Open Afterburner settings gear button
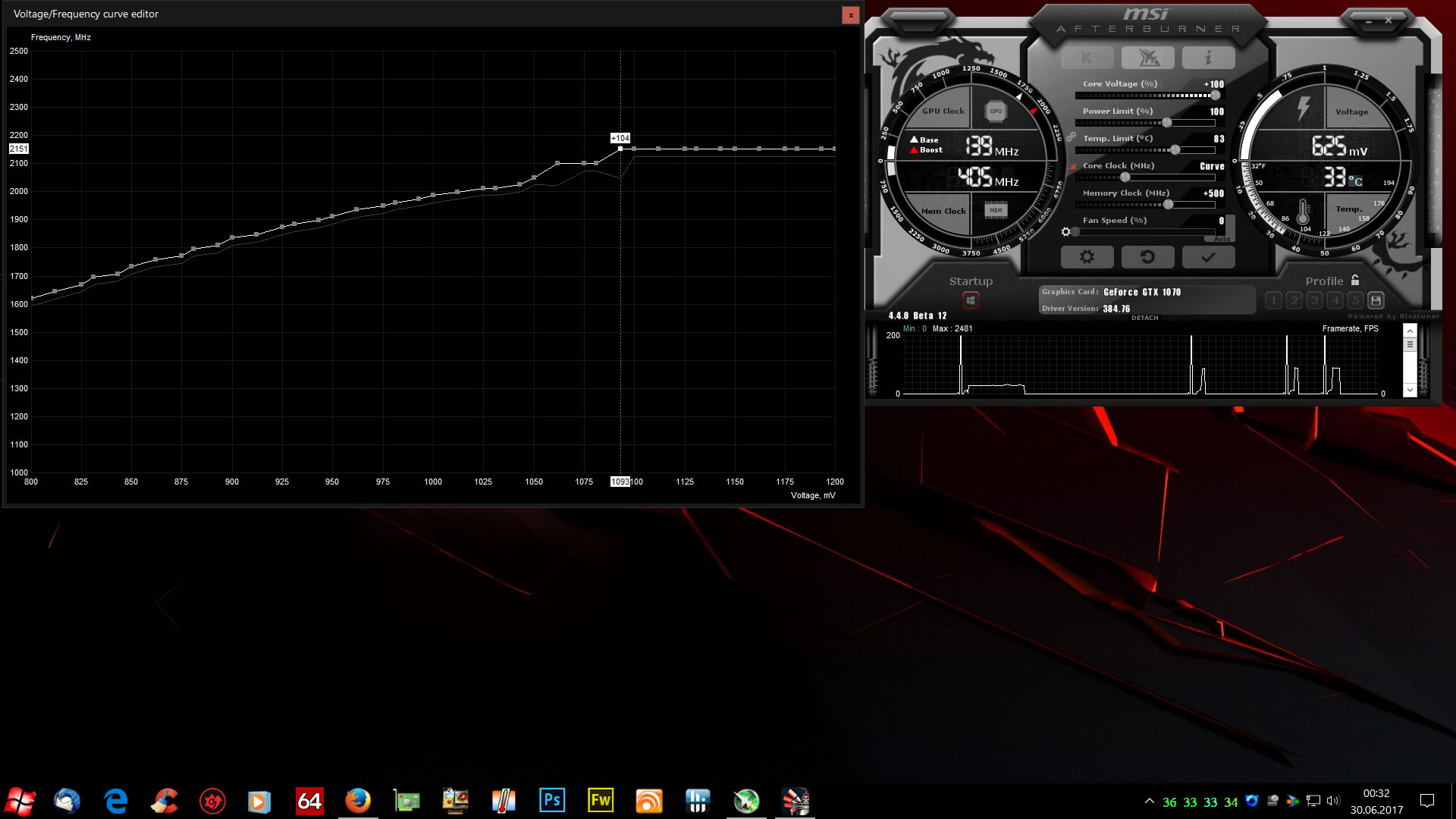 pyautogui.click(x=1087, y=257)
